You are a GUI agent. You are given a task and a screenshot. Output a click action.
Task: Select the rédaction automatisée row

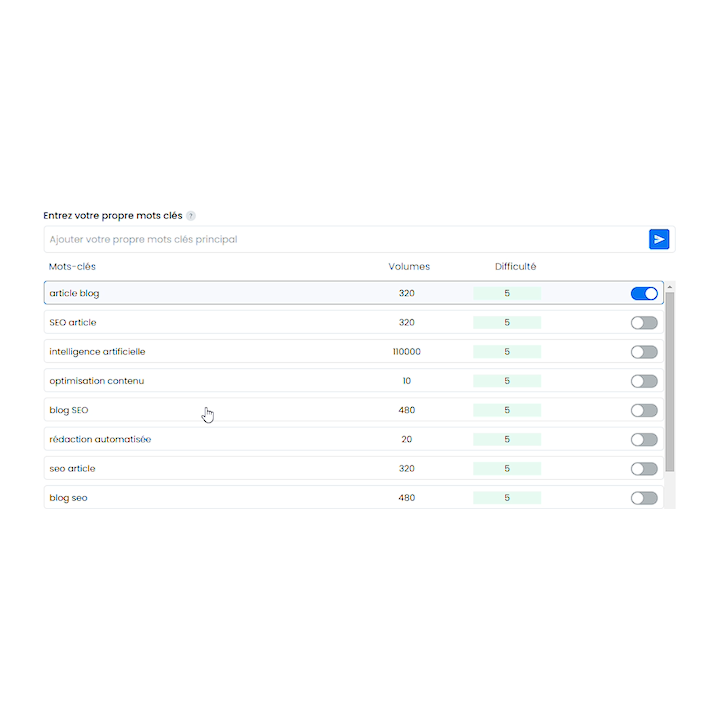click(354, 439)
